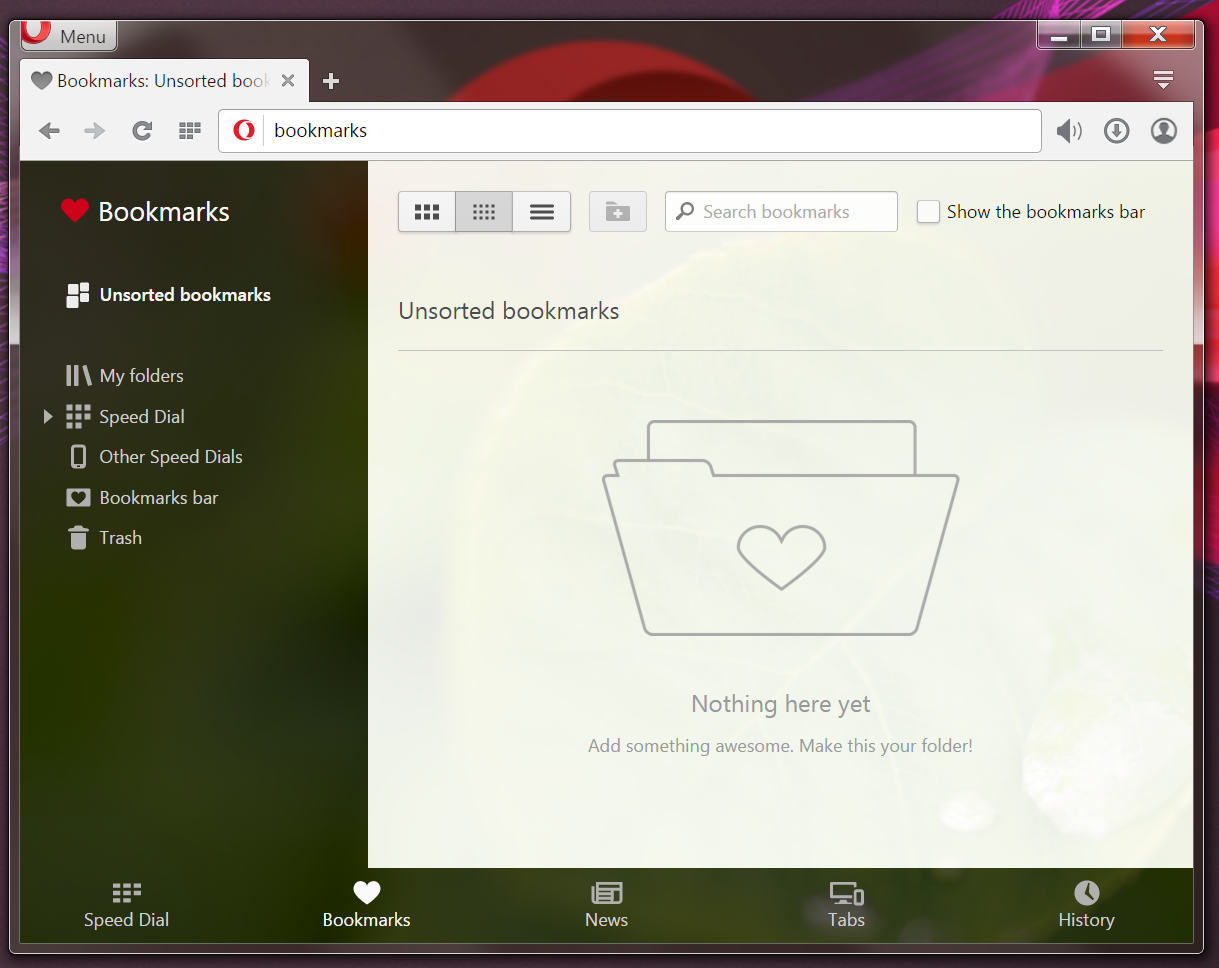Switch bookmarks to list view
1219x968 pixels.
point(542,212)
